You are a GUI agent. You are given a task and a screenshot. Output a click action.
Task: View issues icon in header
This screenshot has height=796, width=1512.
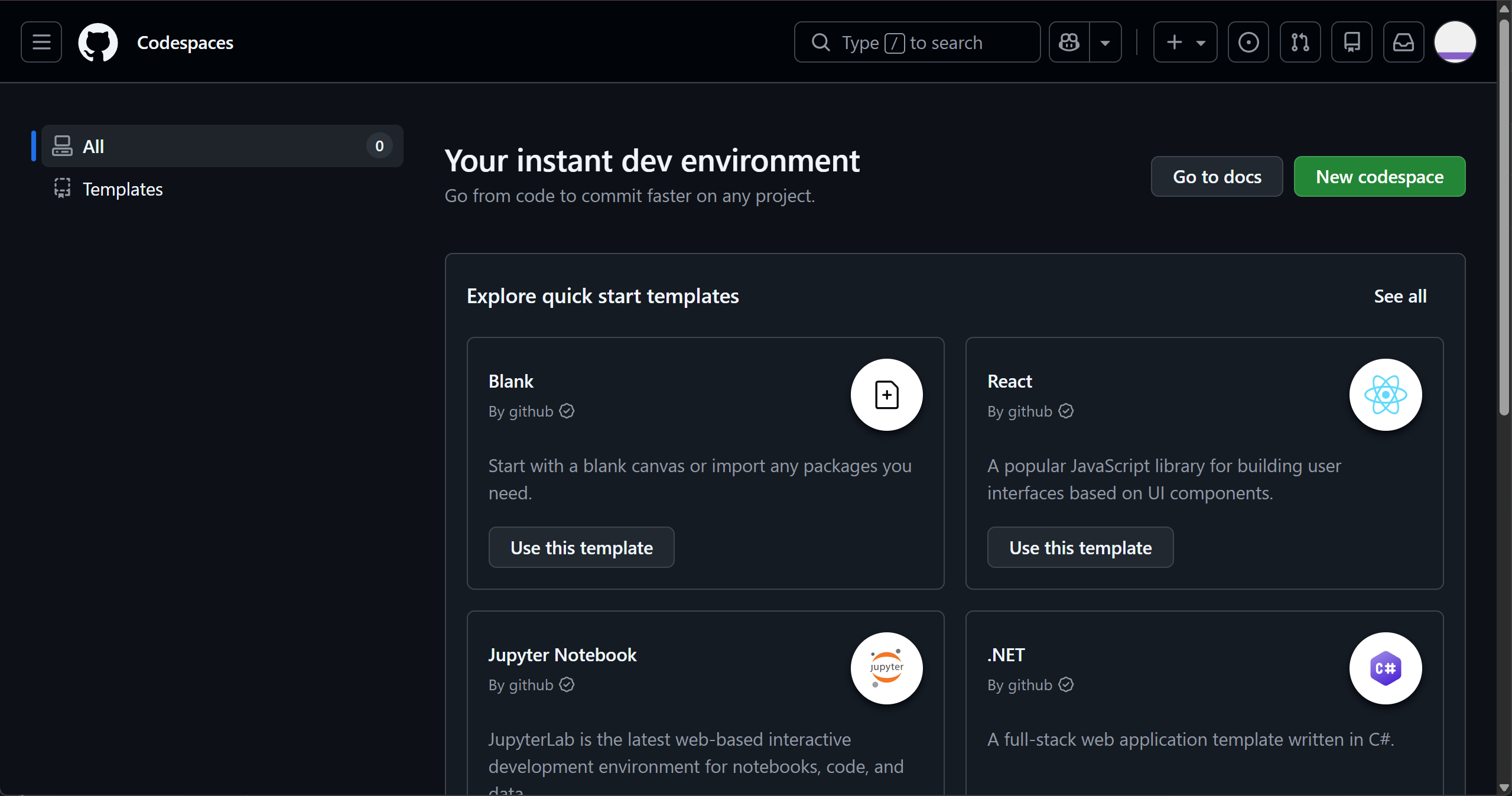click(x=1248, y=42)
